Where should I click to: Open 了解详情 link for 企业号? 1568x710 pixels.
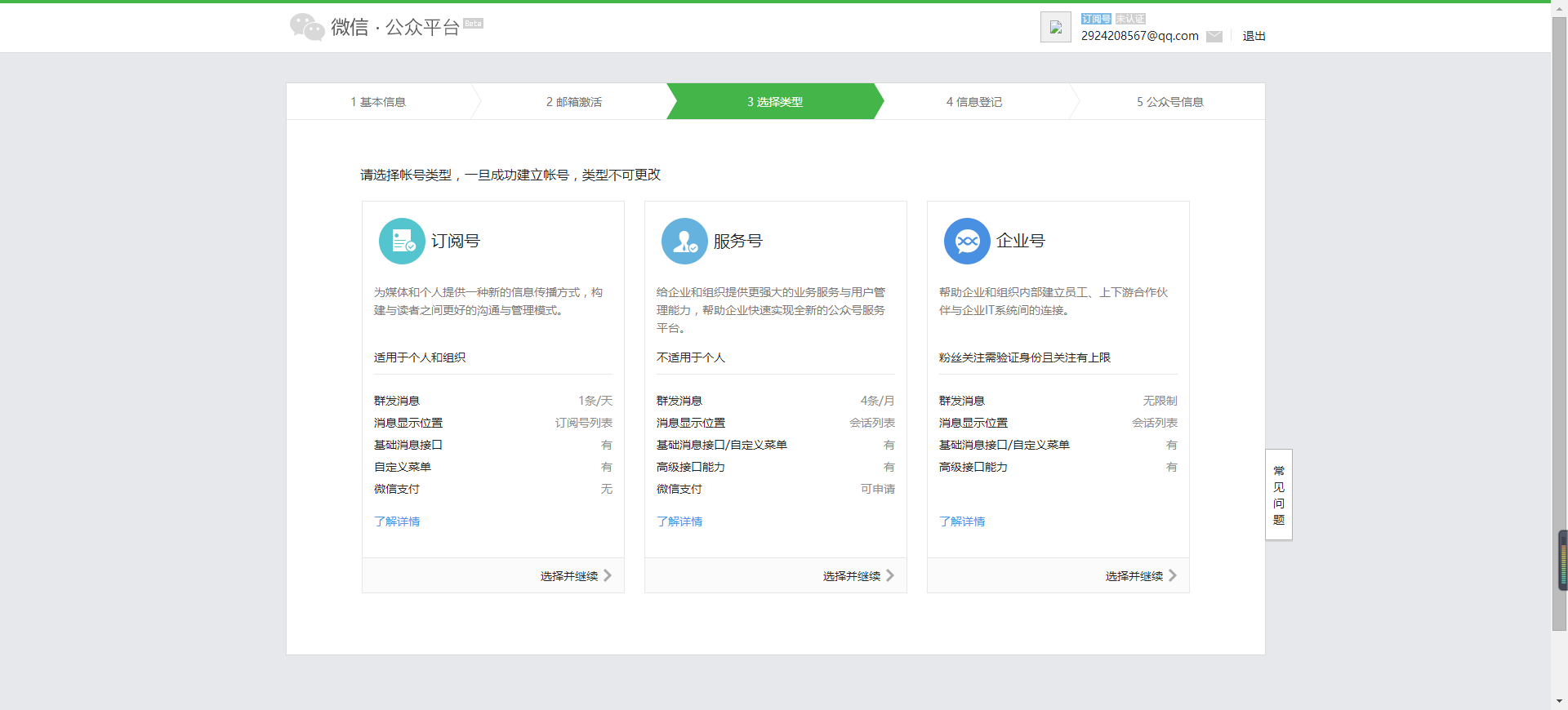tap(962, 521)
